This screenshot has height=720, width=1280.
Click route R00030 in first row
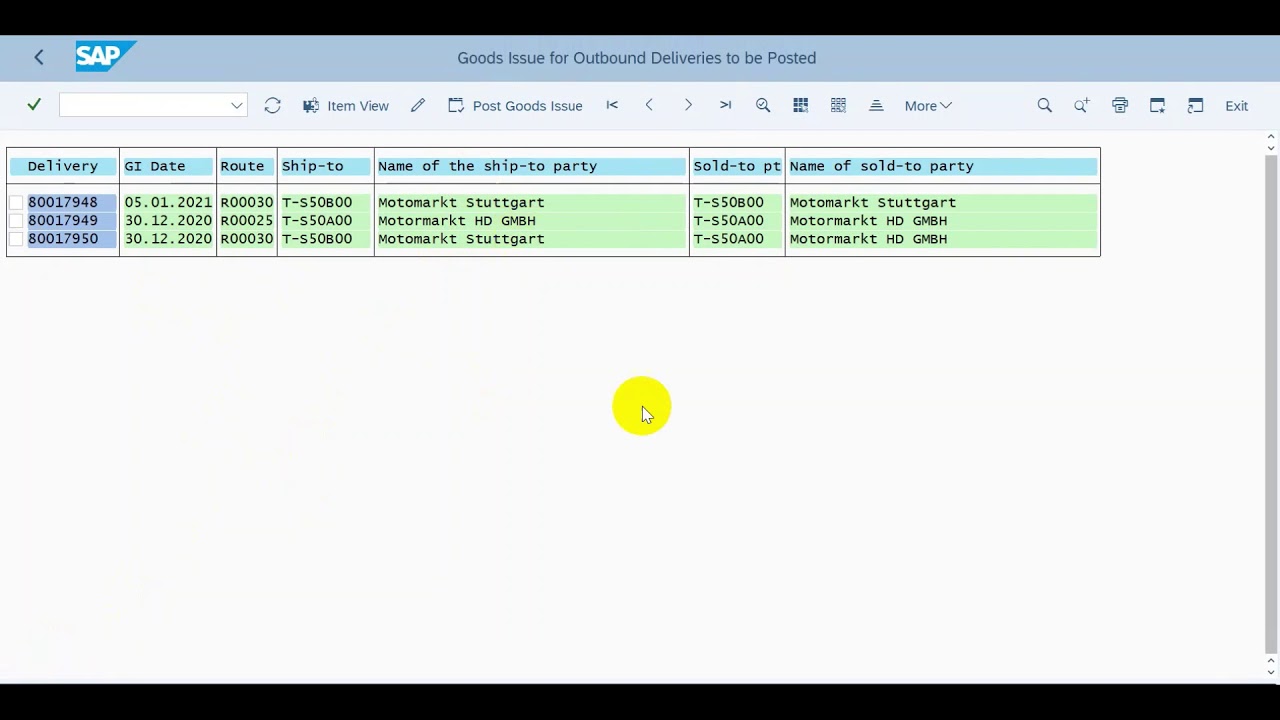tap(246, 202)
